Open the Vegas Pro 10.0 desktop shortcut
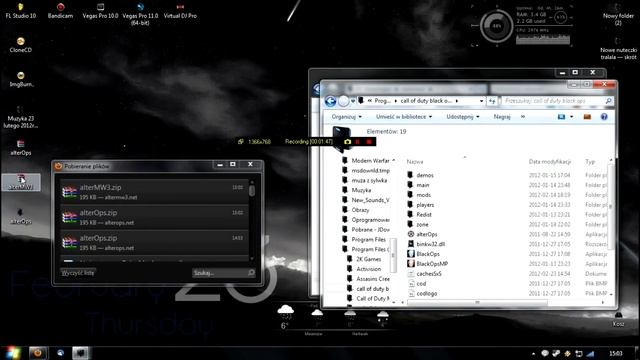This screenshot has width=640, height=360. click(x=100, y=11)
